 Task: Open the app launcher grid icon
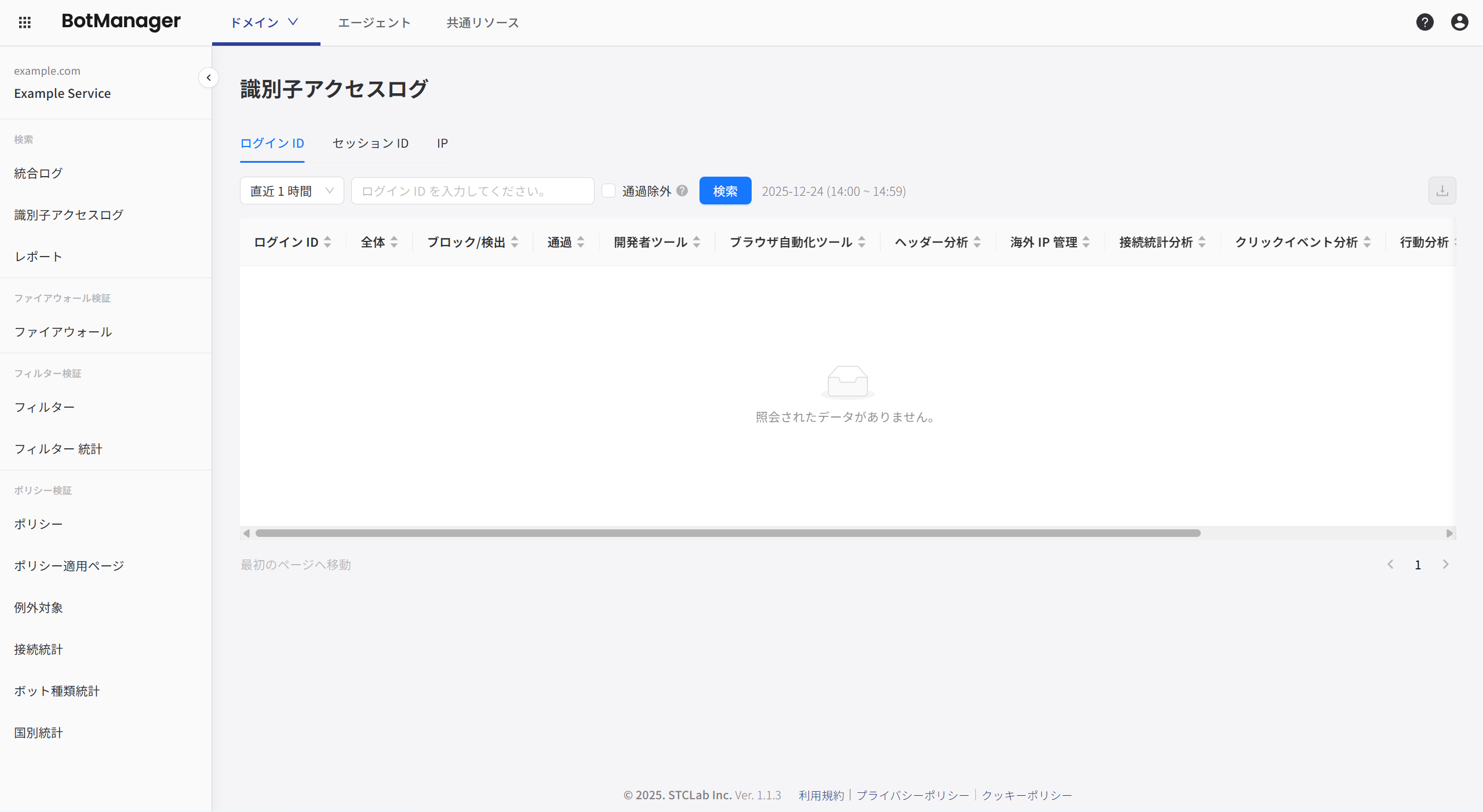pyautogui.click(x=24, y=22)
